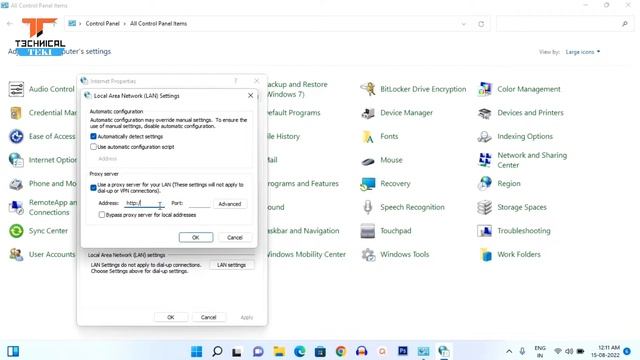The width and height of the screenshot is (640, 360).
Task: Open Windows Tools gear icon
Action: point(368,255)
